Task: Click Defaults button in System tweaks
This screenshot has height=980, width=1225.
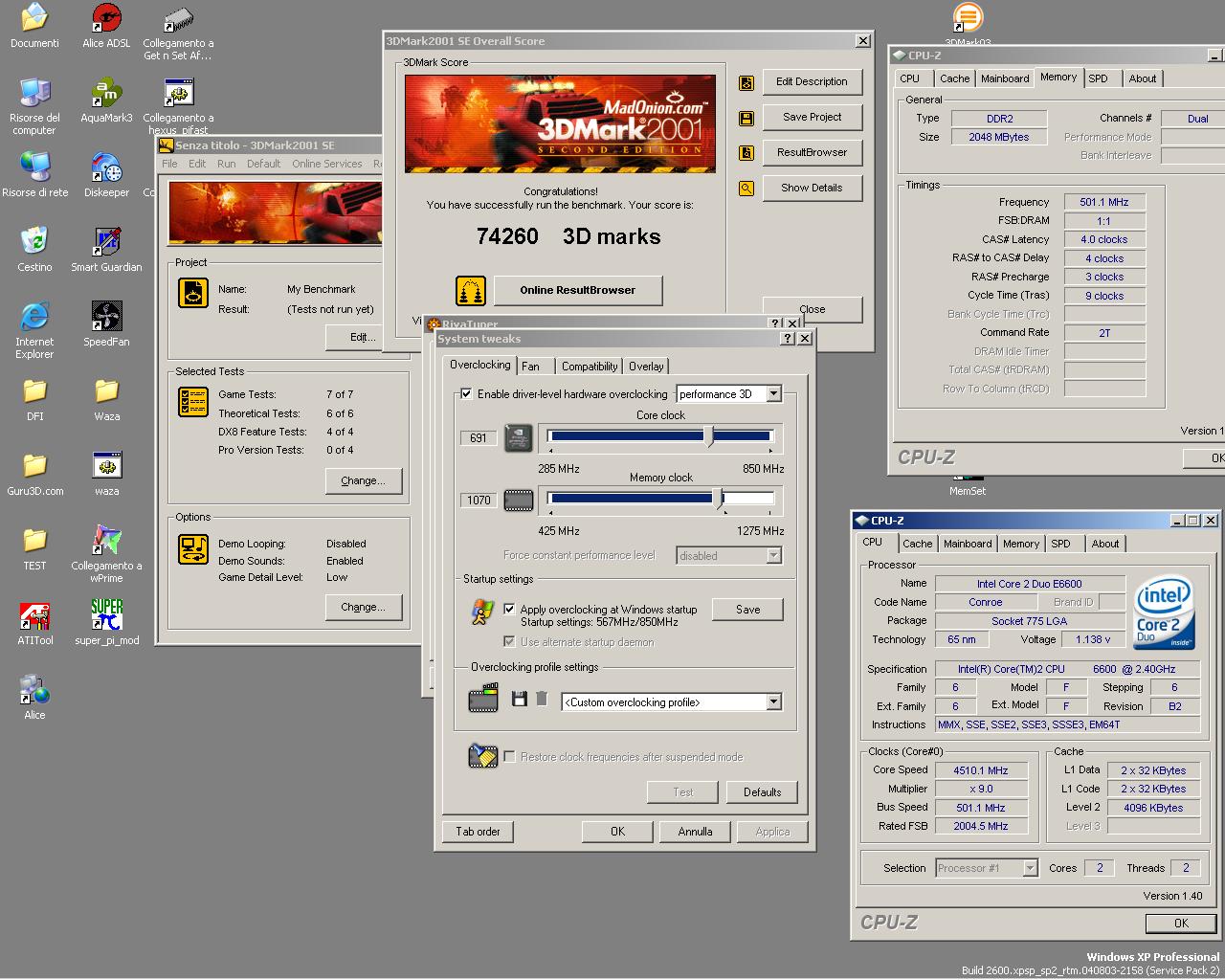Action: pyautogui.click(x=762, y=791)
